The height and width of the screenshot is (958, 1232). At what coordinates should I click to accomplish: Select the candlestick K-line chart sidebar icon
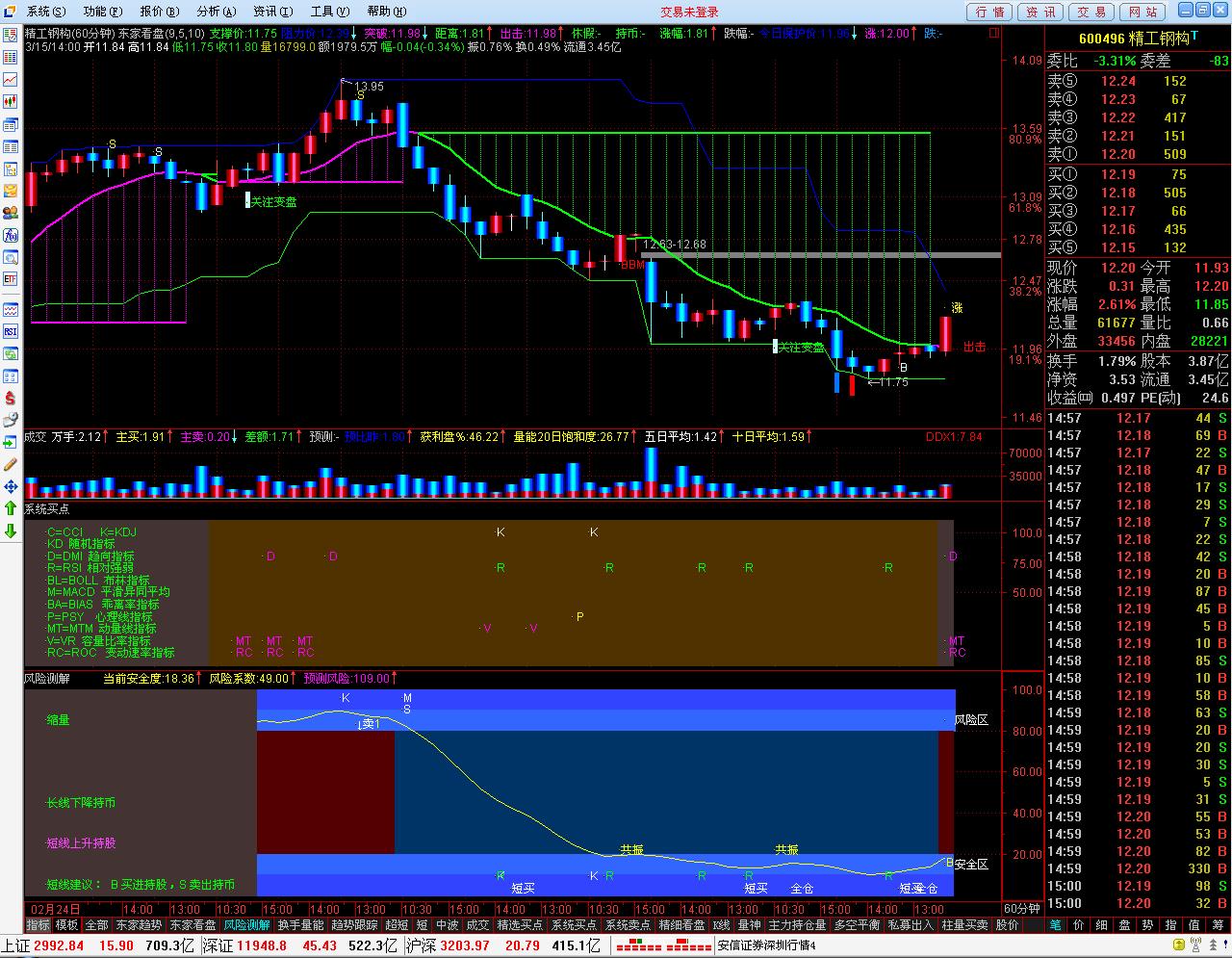(11, 101)
